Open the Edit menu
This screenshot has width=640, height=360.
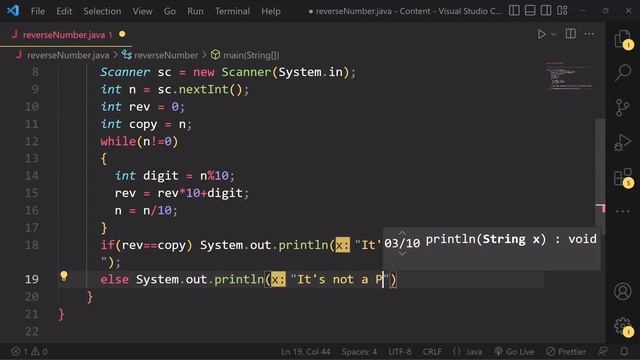pos(64,11)
